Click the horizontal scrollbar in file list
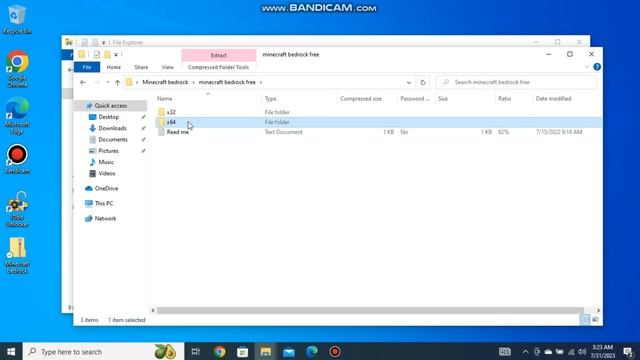The width and height of the screenshot is (640, 360). [x=371, y=310]
